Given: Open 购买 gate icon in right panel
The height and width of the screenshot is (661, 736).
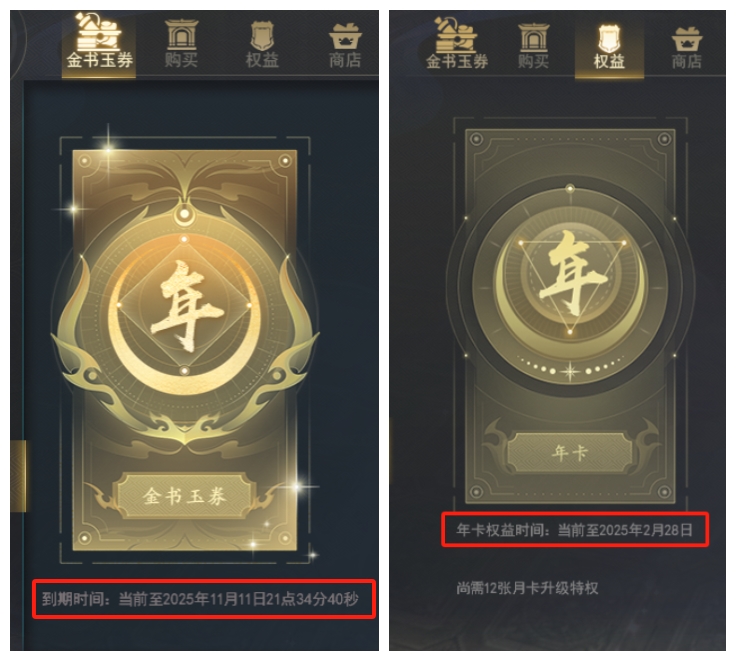Looking at the screenshot, I should (534, 37).
